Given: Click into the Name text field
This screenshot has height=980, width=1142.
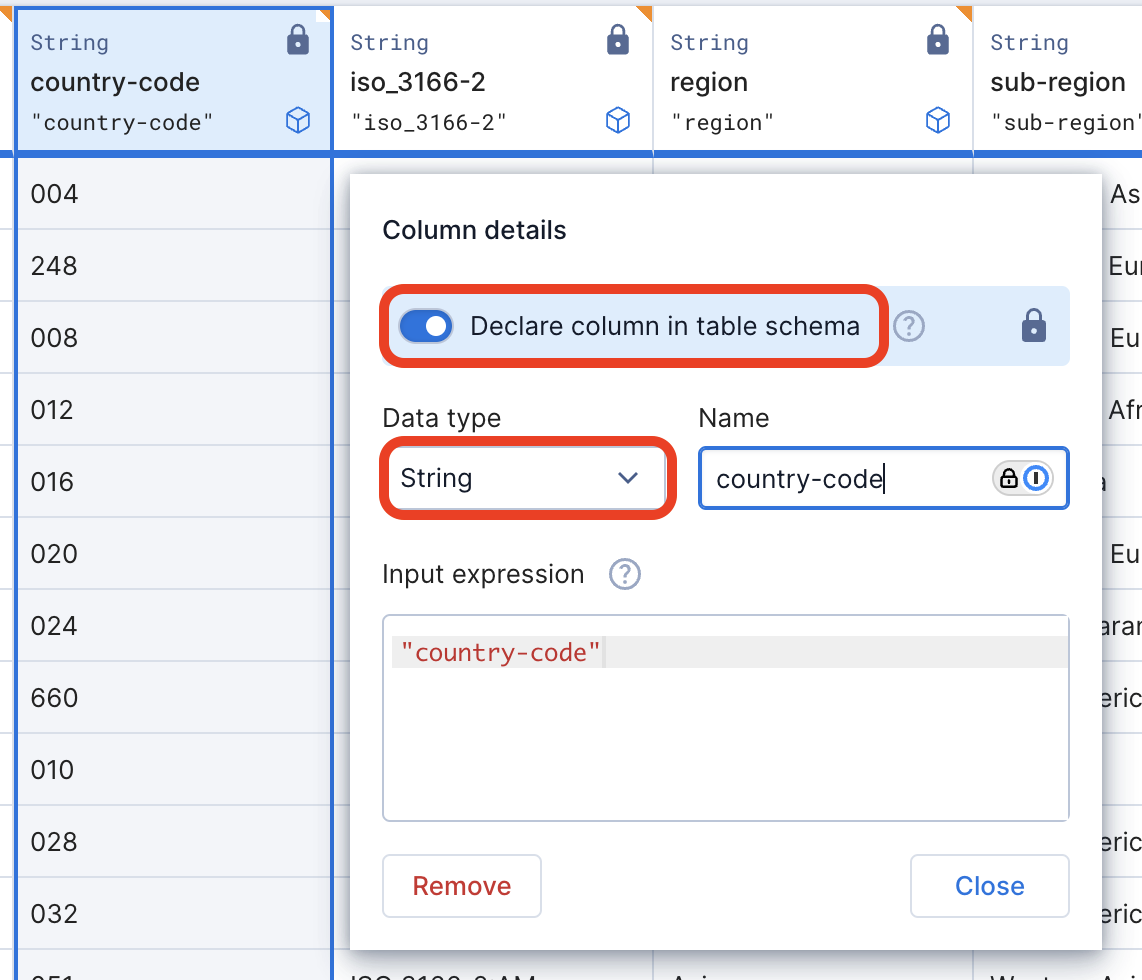Looking at the screenshot, I should pyautogui.click(x=840, y=479).
